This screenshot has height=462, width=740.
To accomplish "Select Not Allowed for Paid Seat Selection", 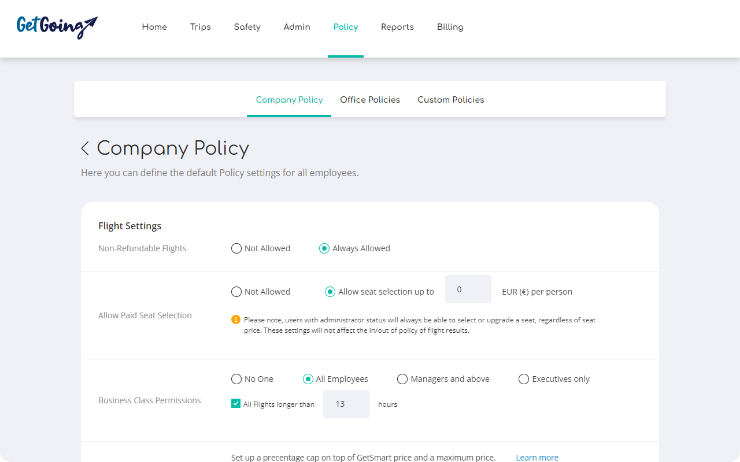I will pyautogui.click(x=237, y=292).
